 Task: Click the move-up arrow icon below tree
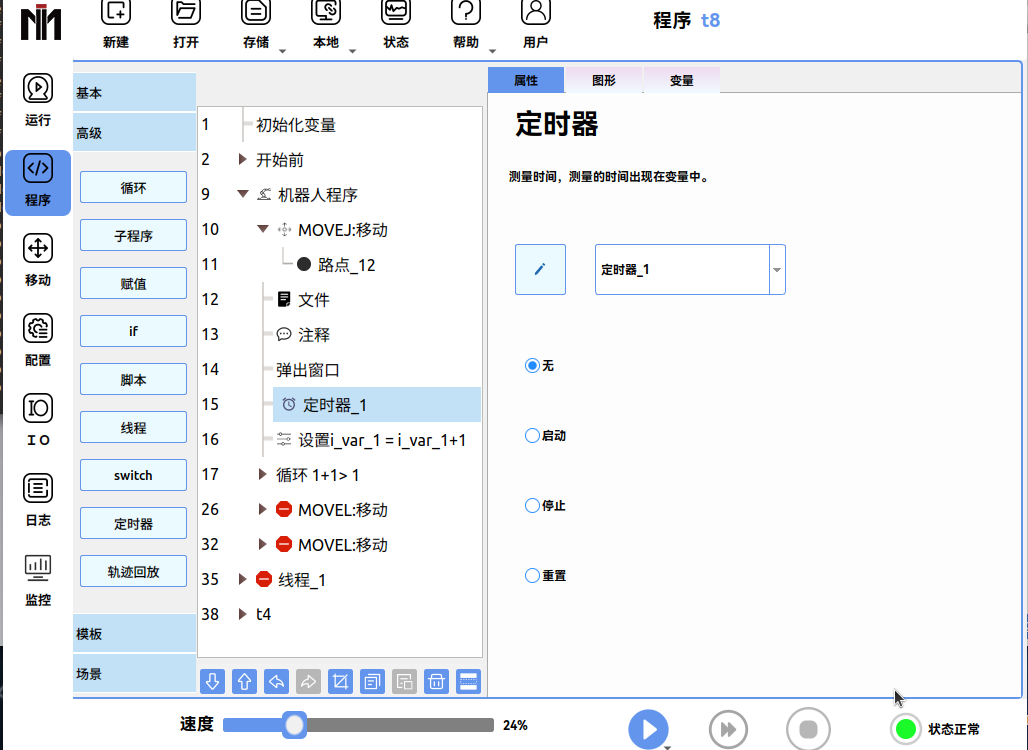244,682
